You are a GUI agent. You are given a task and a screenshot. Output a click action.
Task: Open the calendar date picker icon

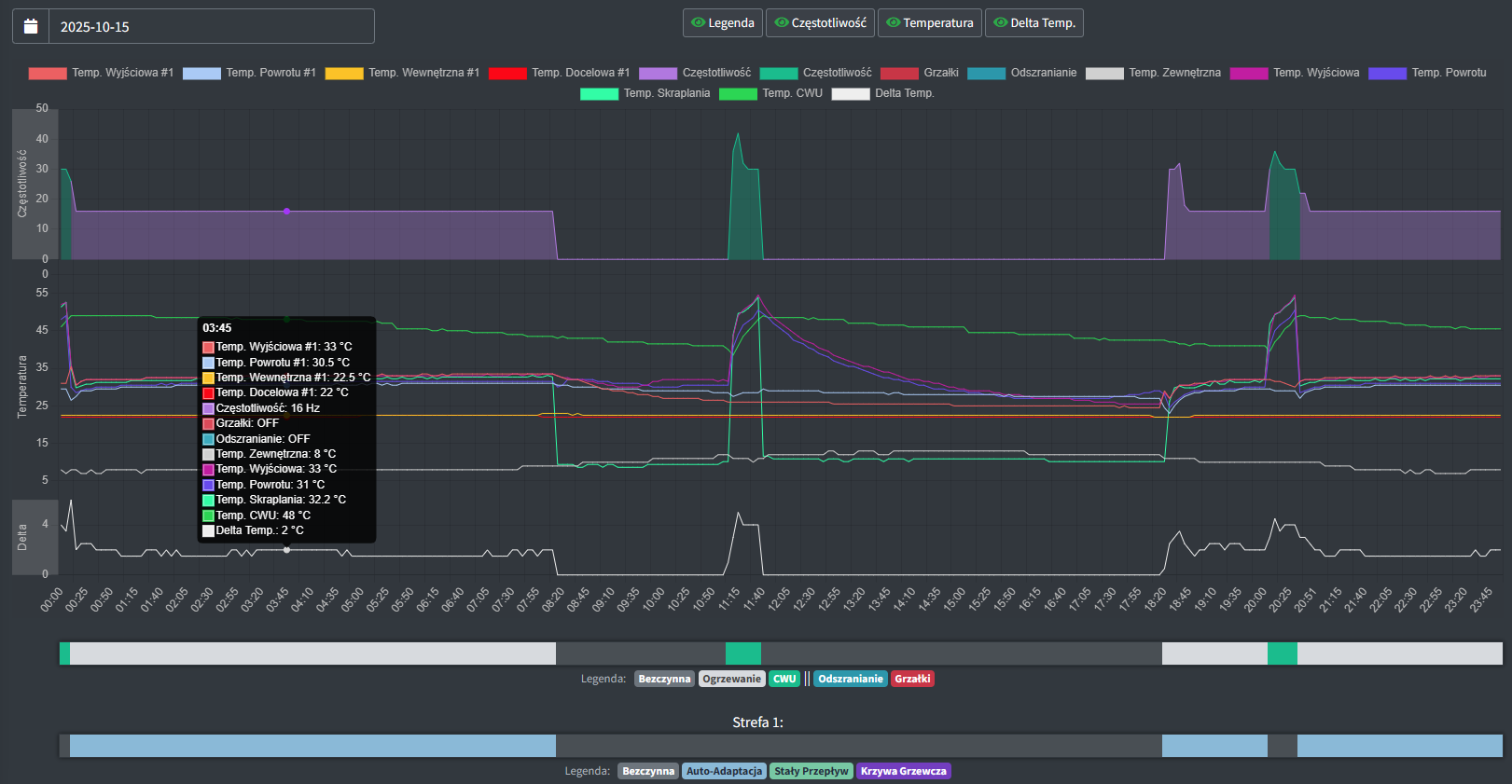point(31,26)
